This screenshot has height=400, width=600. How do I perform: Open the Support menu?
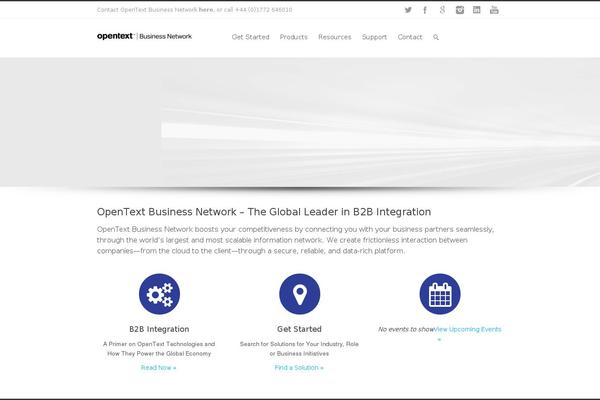pyautogui.click(x=374, y=37)
